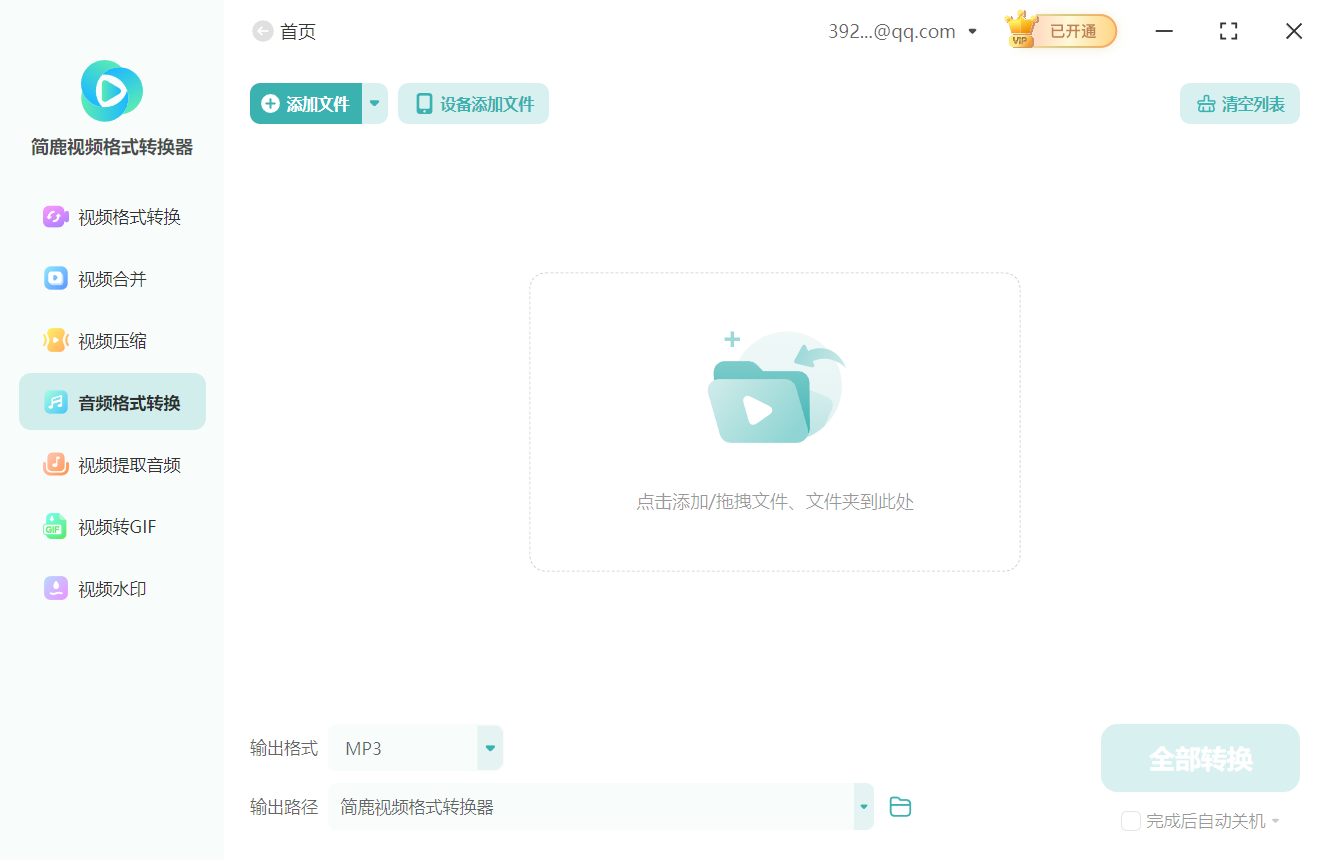Click the VIP 已开通 crown badge

tap(1059, 31)
